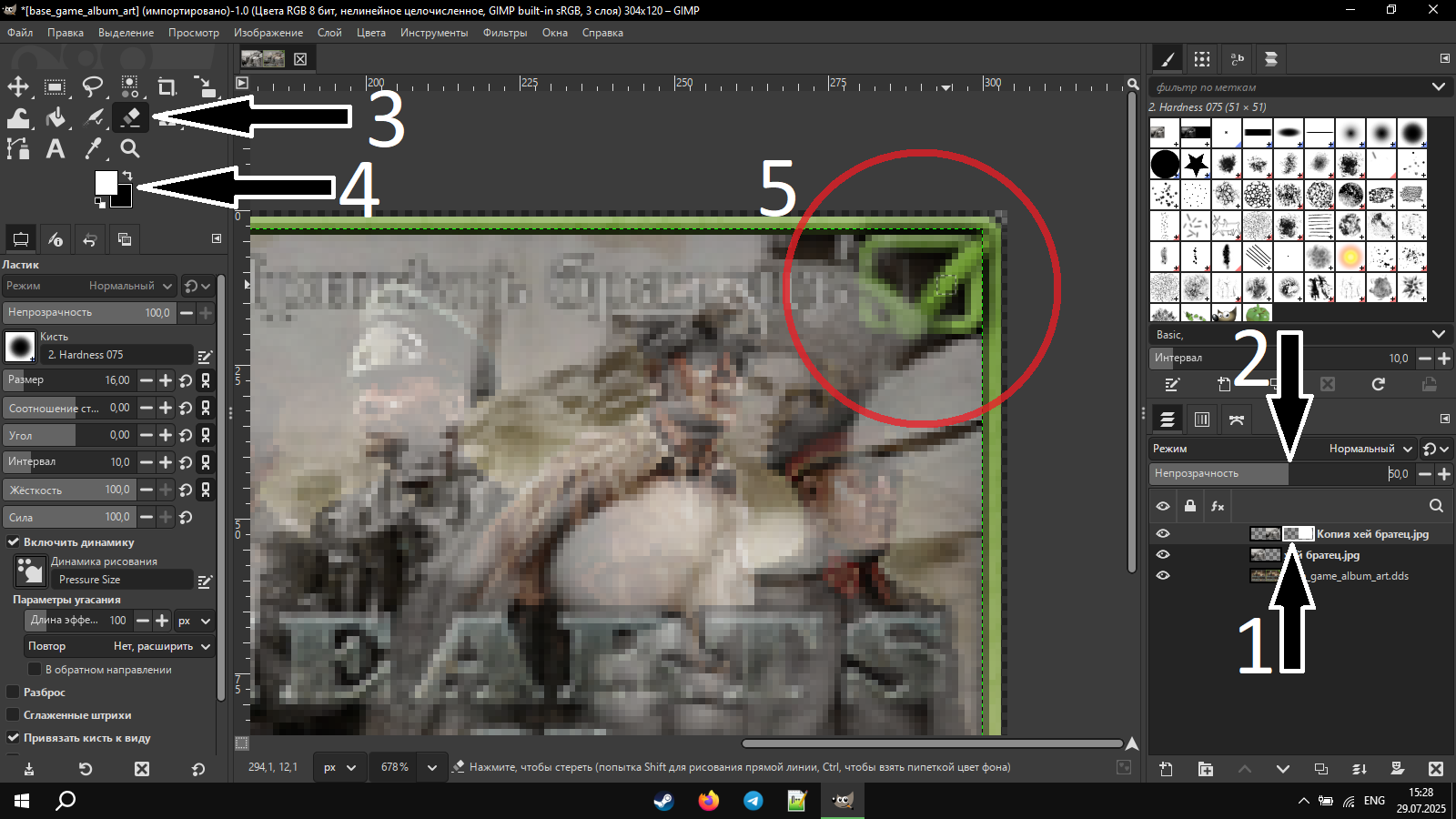Create a new layer group
The height and width of the screenshot is (819, 1456).
(1206, 769)
